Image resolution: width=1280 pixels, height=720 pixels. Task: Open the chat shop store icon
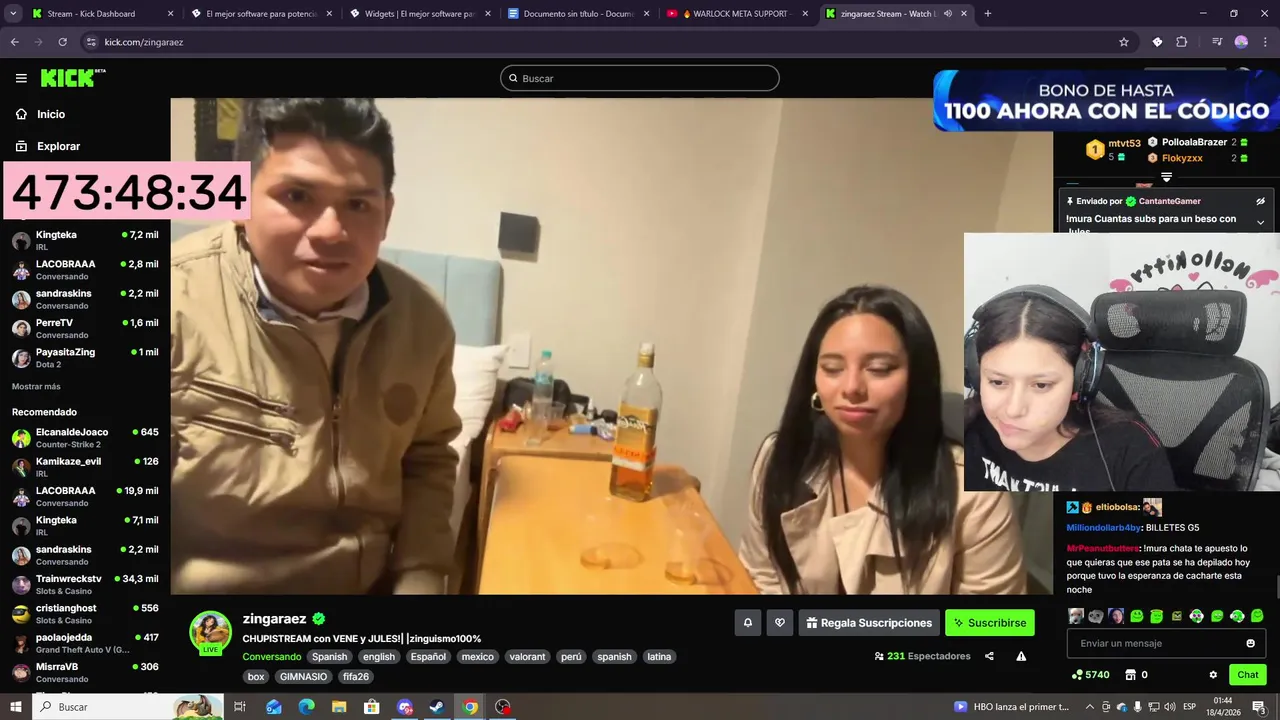(1130, 675)
